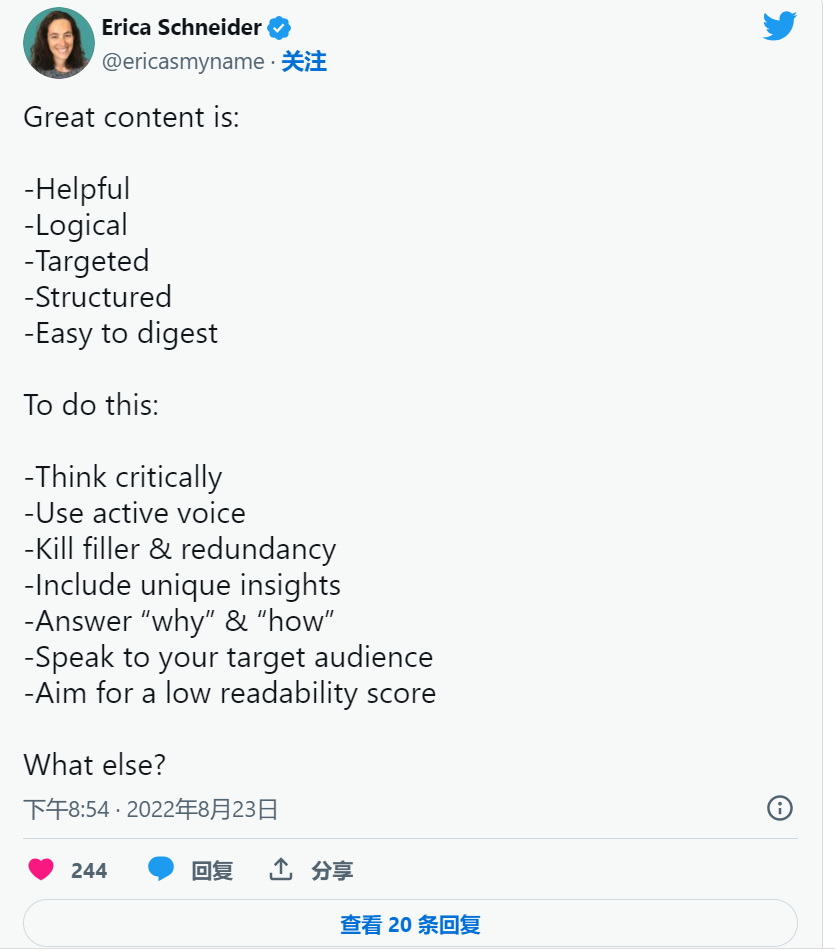Viewport: 835px width, 951px height.
Task: Open the tweet timestamp 下午8:54
Action: (x=66, y=809)
